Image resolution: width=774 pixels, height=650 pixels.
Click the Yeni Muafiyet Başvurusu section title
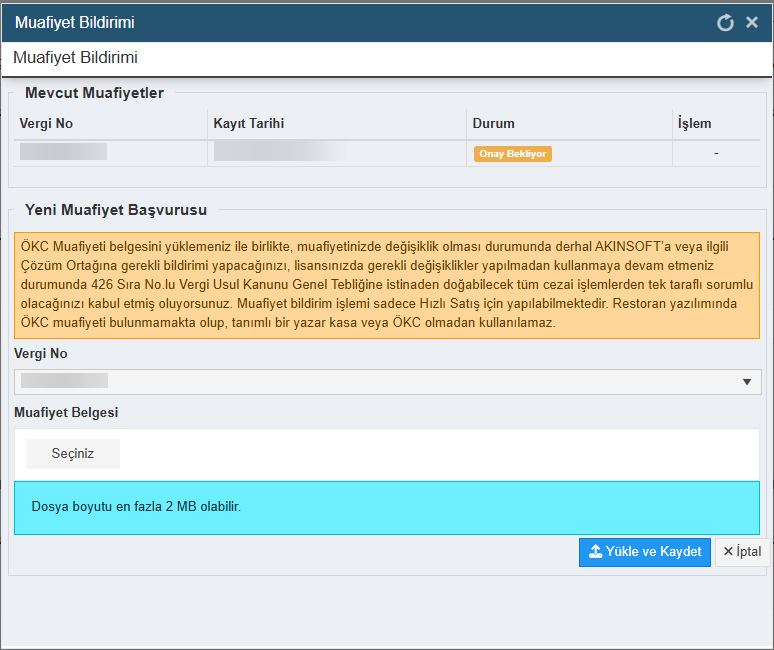pos(116,210)
